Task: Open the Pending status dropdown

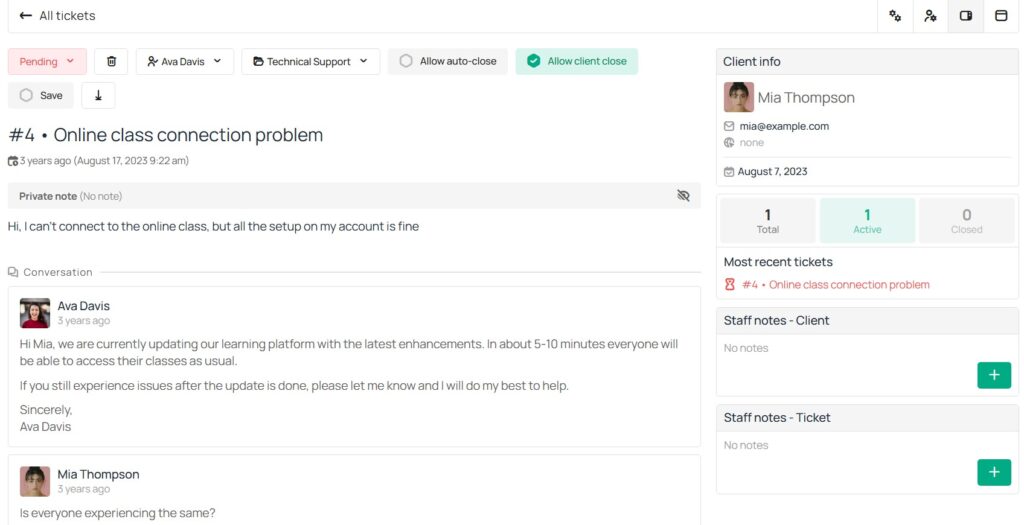Action: (47, 62)
